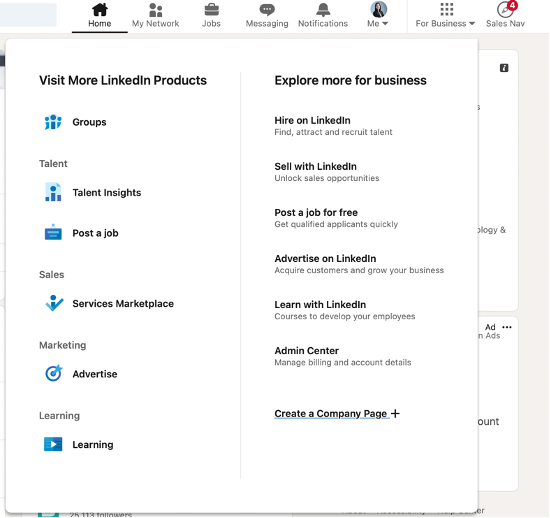Open the Jobs briefcase icon
Screen dimensions: 550x518
tap(211, 10)
